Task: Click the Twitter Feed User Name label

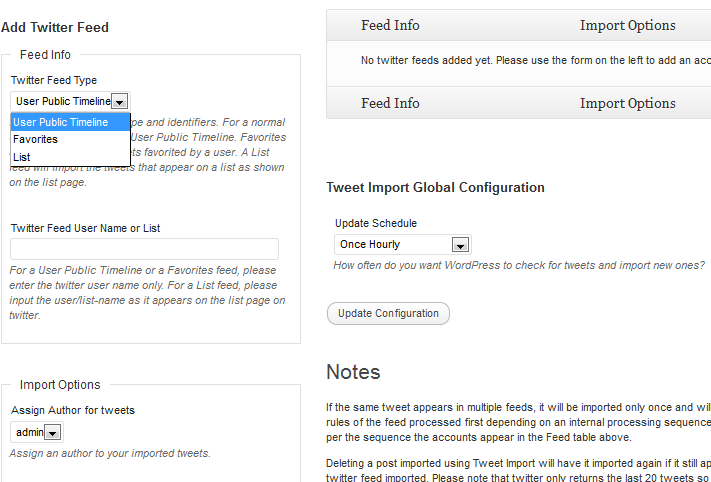Action: (x=86, y=228)
